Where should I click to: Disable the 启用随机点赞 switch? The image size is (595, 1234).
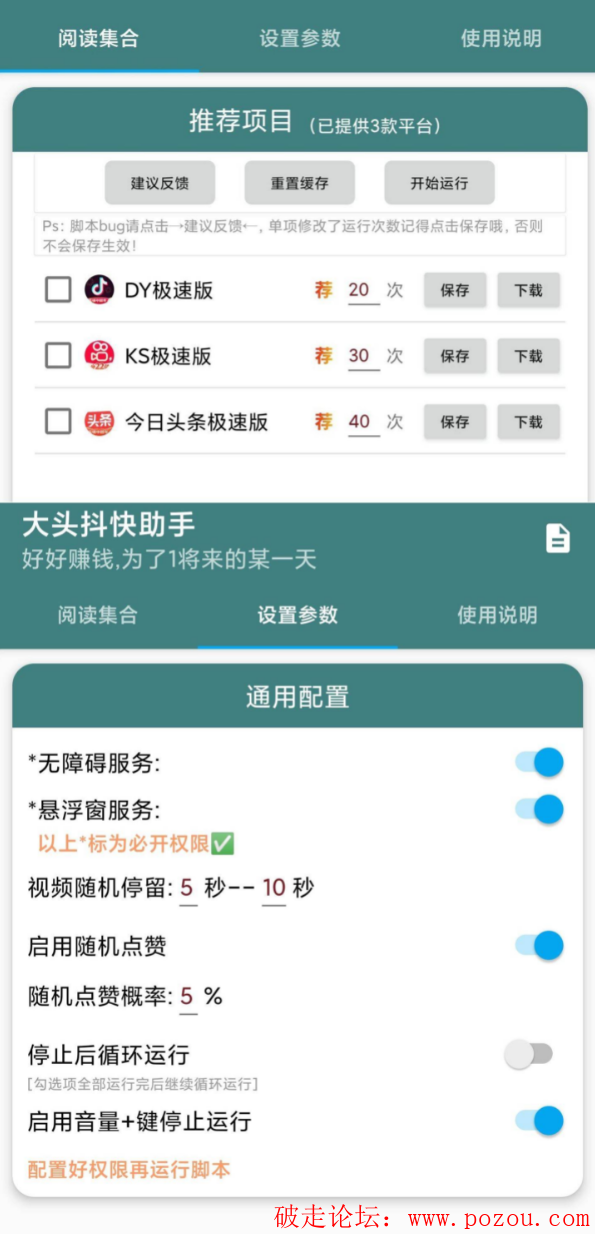coord(539,945)
